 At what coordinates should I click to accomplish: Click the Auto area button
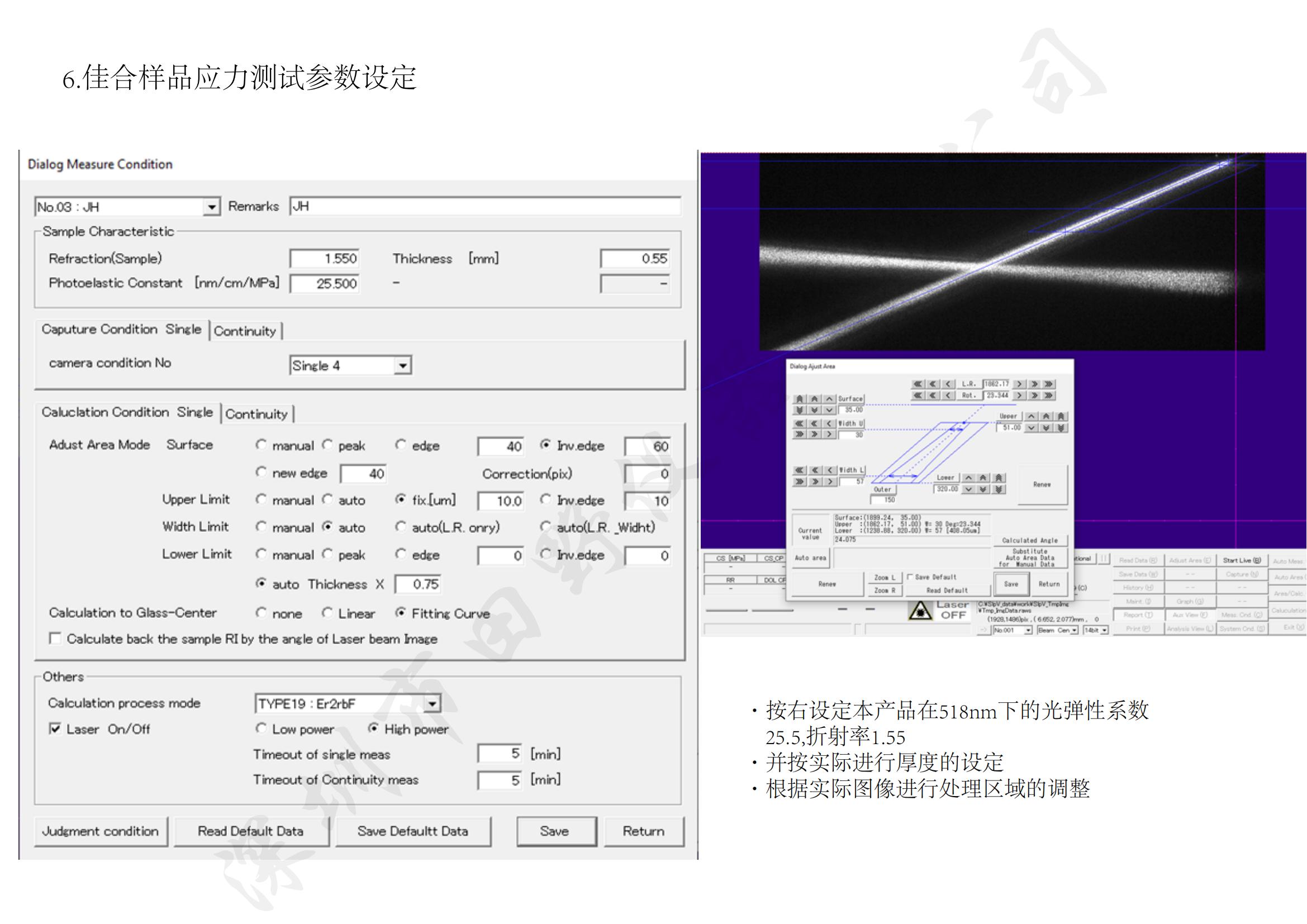coord(811,558)
